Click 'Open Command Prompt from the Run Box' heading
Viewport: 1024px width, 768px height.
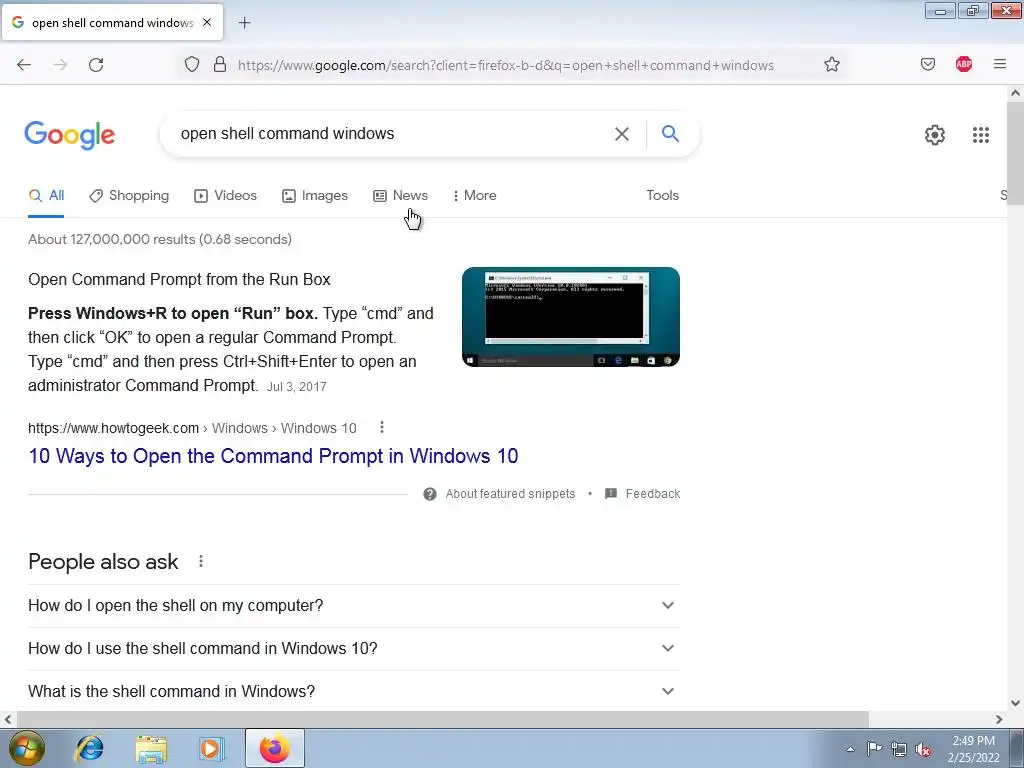click(179, 280)
